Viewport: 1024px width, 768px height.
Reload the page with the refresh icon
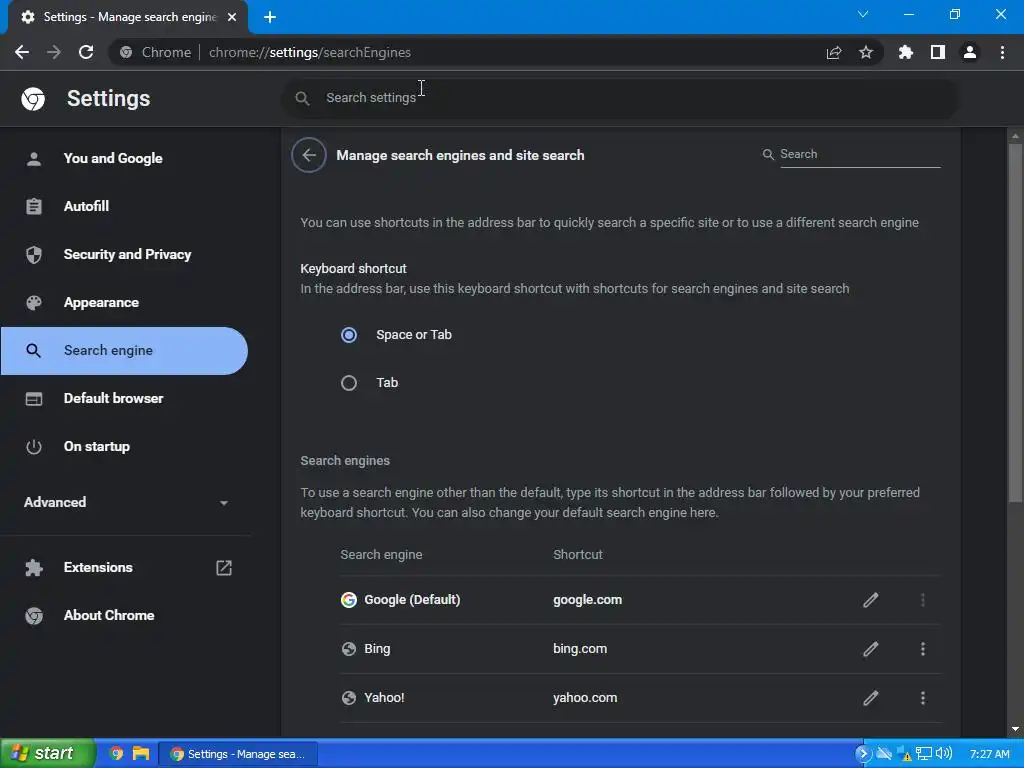(x=86, y=52)
